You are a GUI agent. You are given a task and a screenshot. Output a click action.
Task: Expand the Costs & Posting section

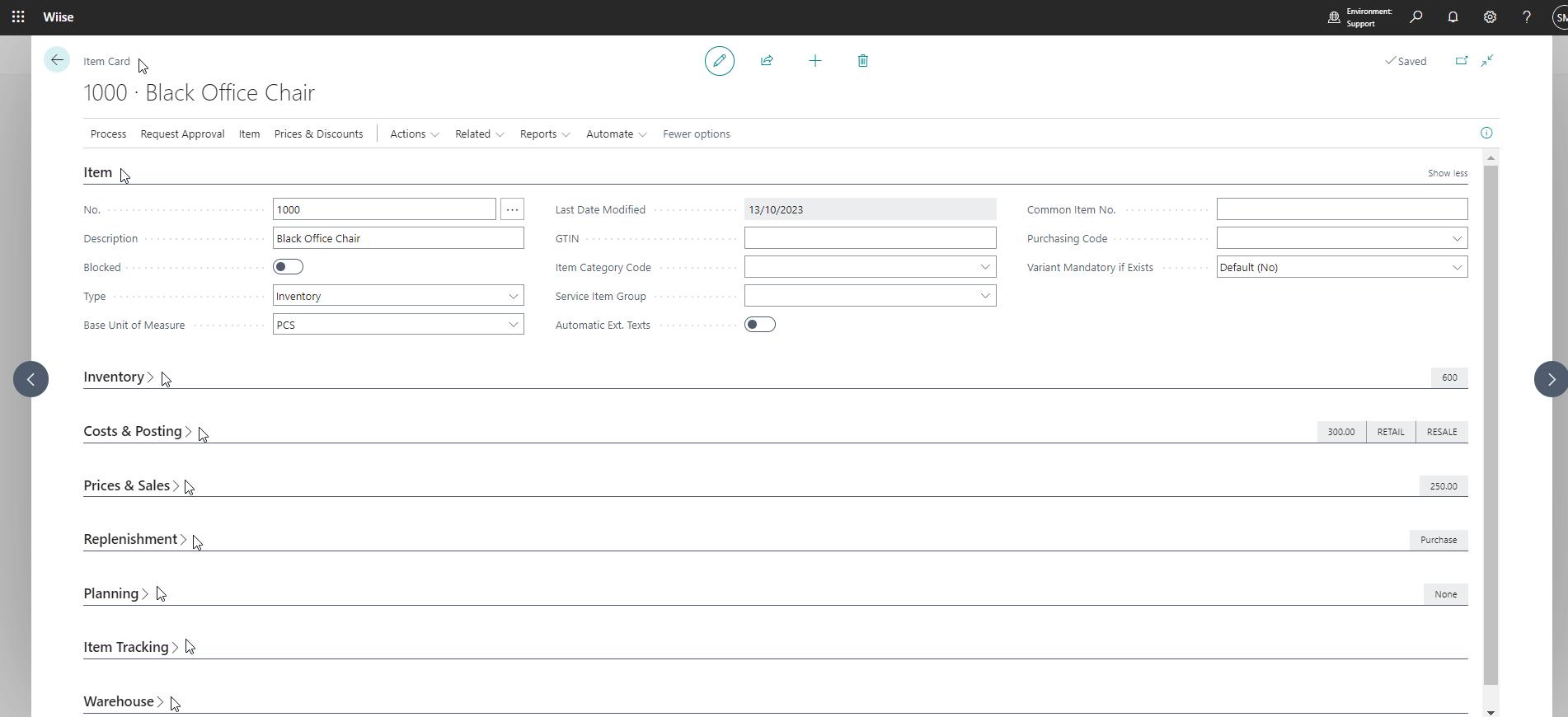133,431
